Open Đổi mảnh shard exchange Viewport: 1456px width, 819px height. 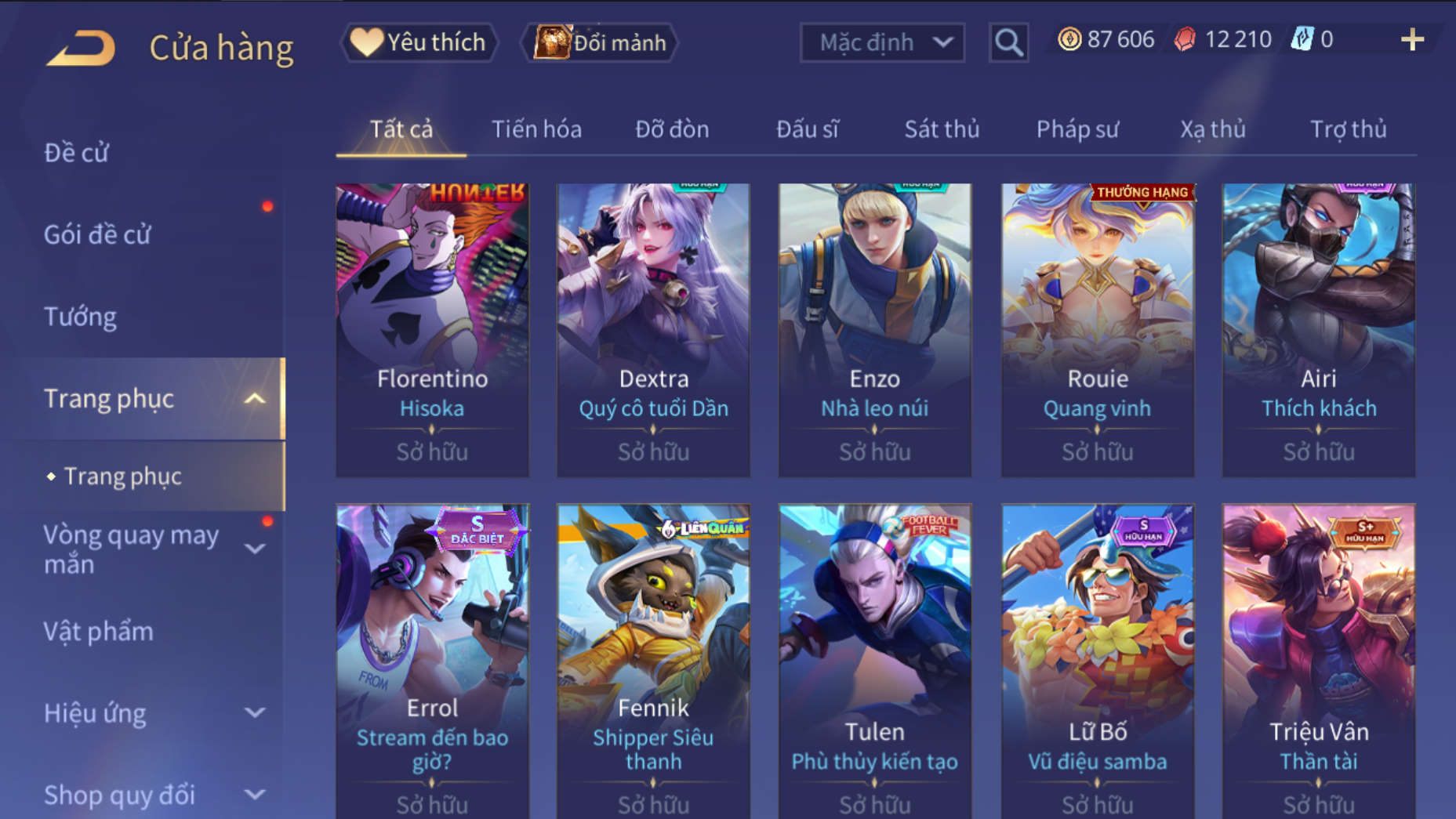[599, 42]
